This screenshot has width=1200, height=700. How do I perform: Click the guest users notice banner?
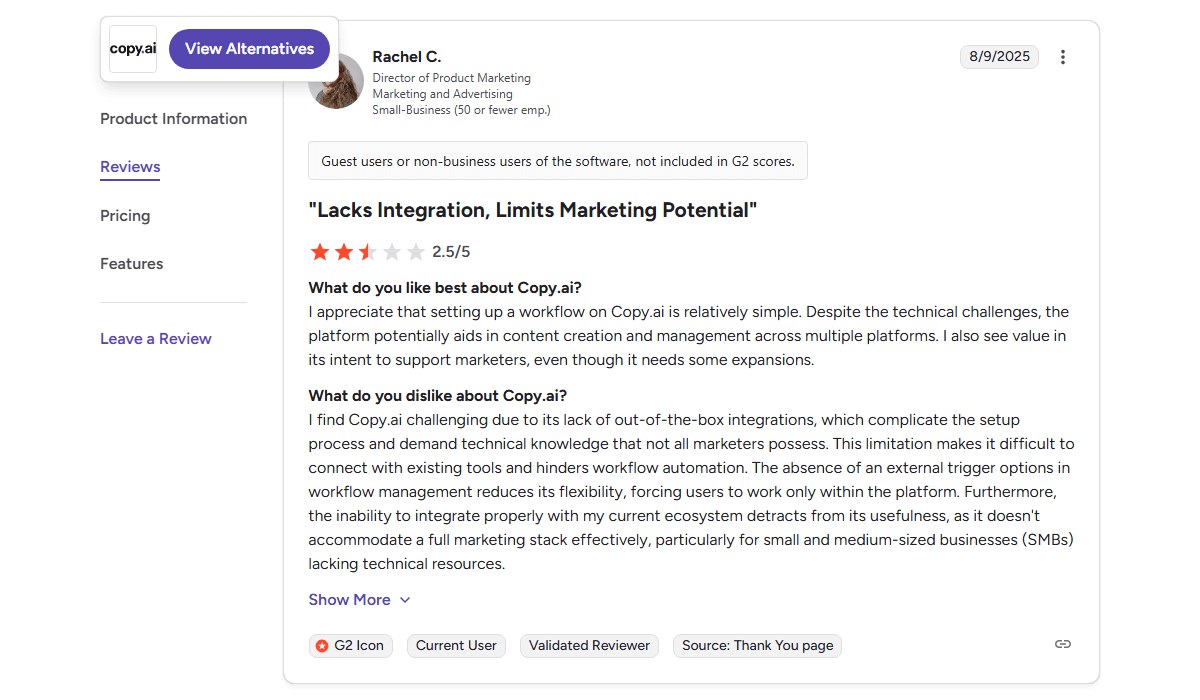(557, 161)
